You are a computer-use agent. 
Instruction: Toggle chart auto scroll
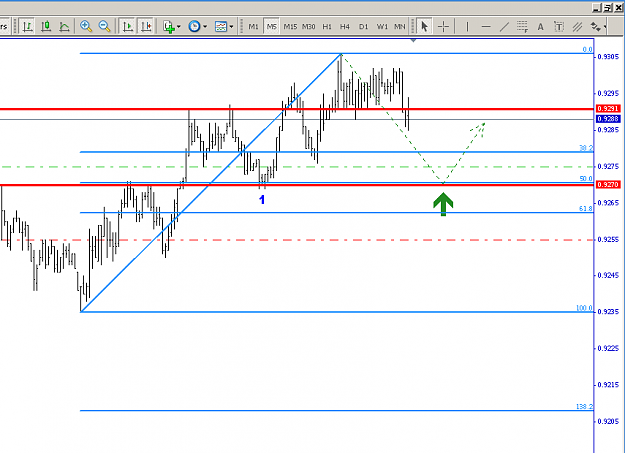[x=128, y=26]
